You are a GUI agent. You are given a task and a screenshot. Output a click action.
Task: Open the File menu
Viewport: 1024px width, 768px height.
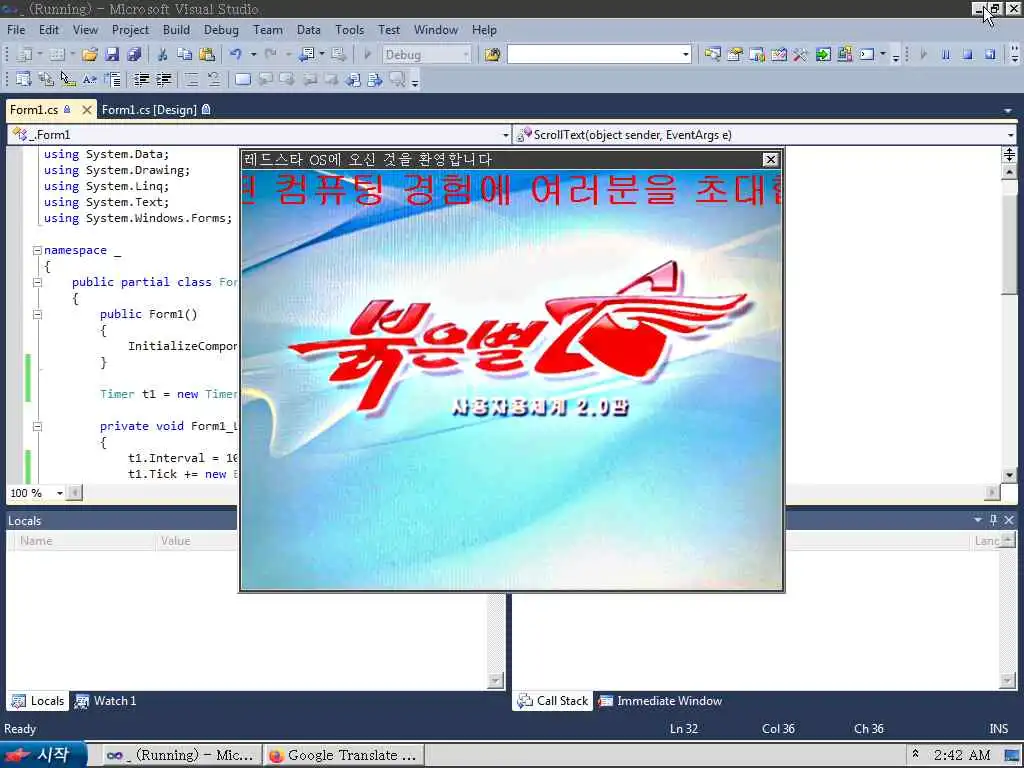pos(16,30)
